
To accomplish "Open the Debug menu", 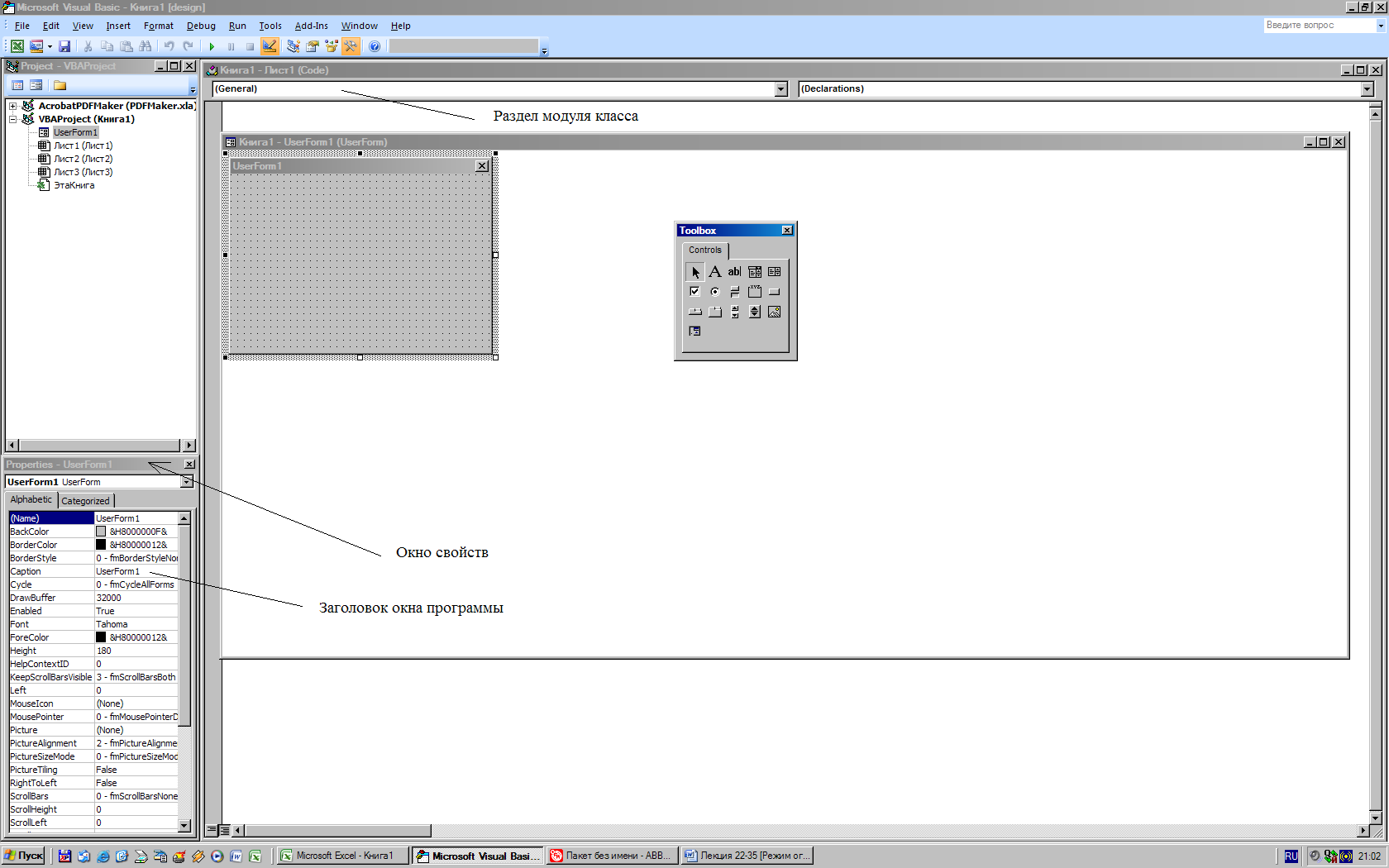I will (x=201, y=26).
